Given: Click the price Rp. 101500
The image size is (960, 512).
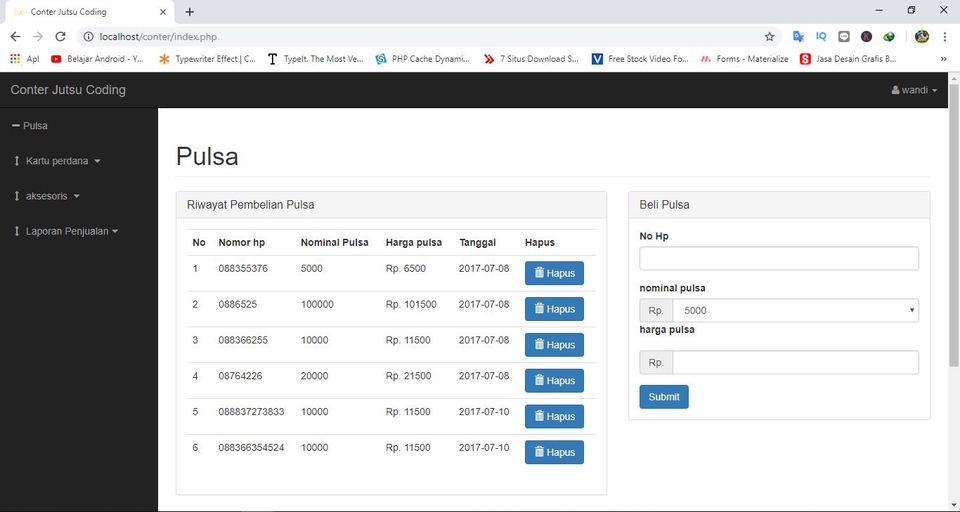Looking at the screenshot, I should 411,304.
